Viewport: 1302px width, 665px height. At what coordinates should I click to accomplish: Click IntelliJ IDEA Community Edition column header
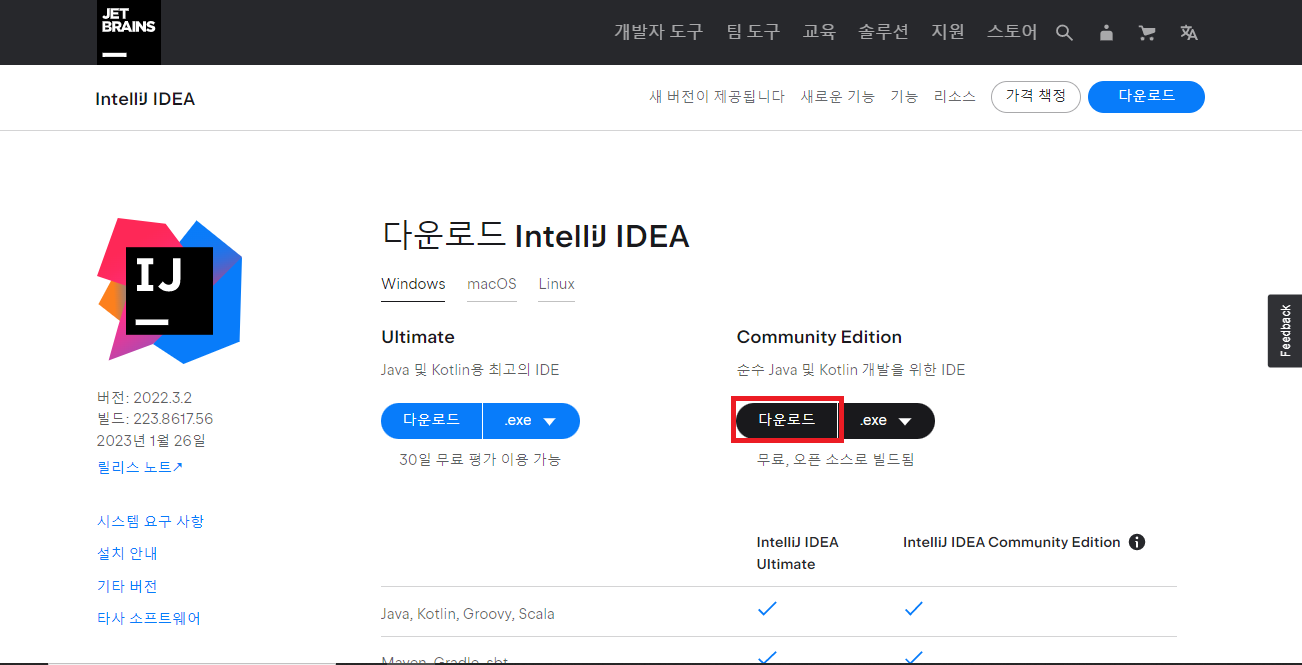(1011, 542)
